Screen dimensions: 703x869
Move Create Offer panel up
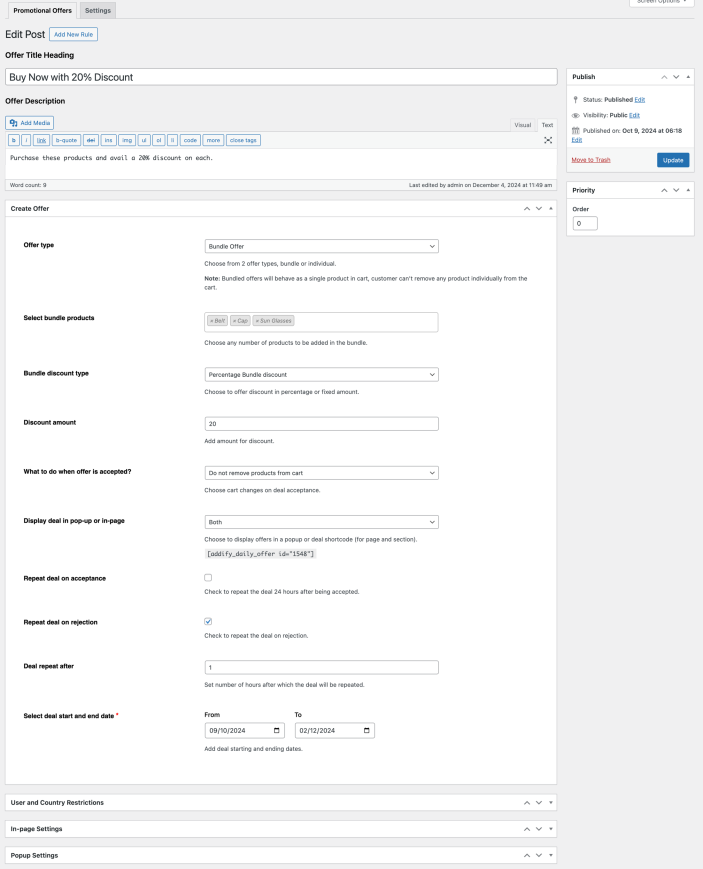[526, 208]
